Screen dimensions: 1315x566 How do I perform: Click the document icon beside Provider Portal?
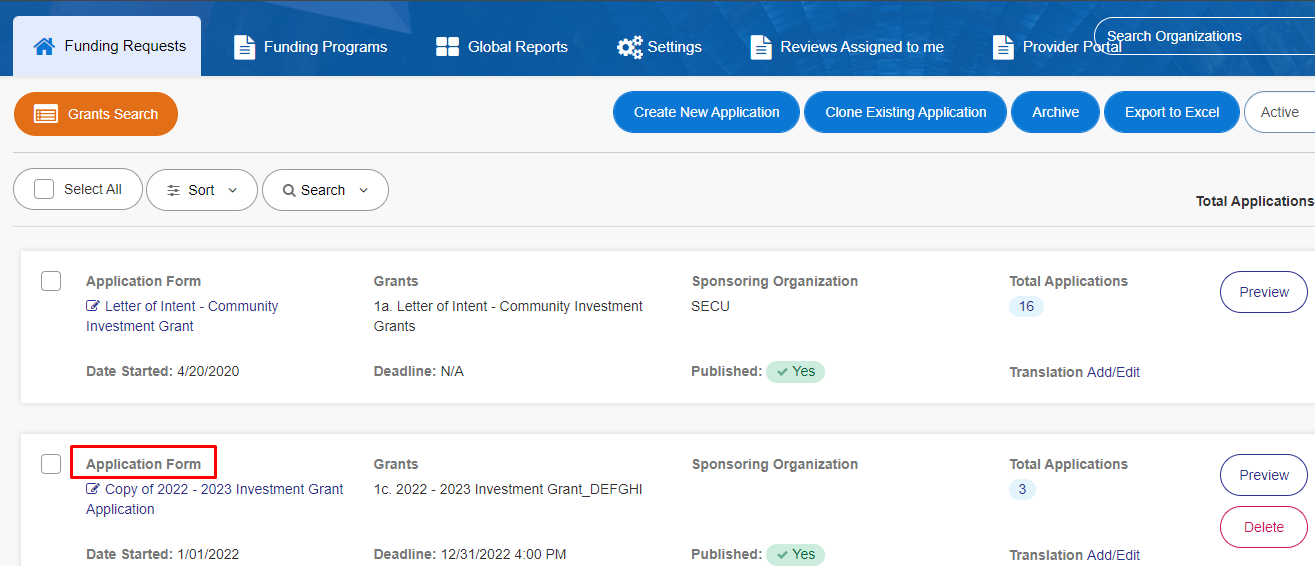click(1003, 47)
